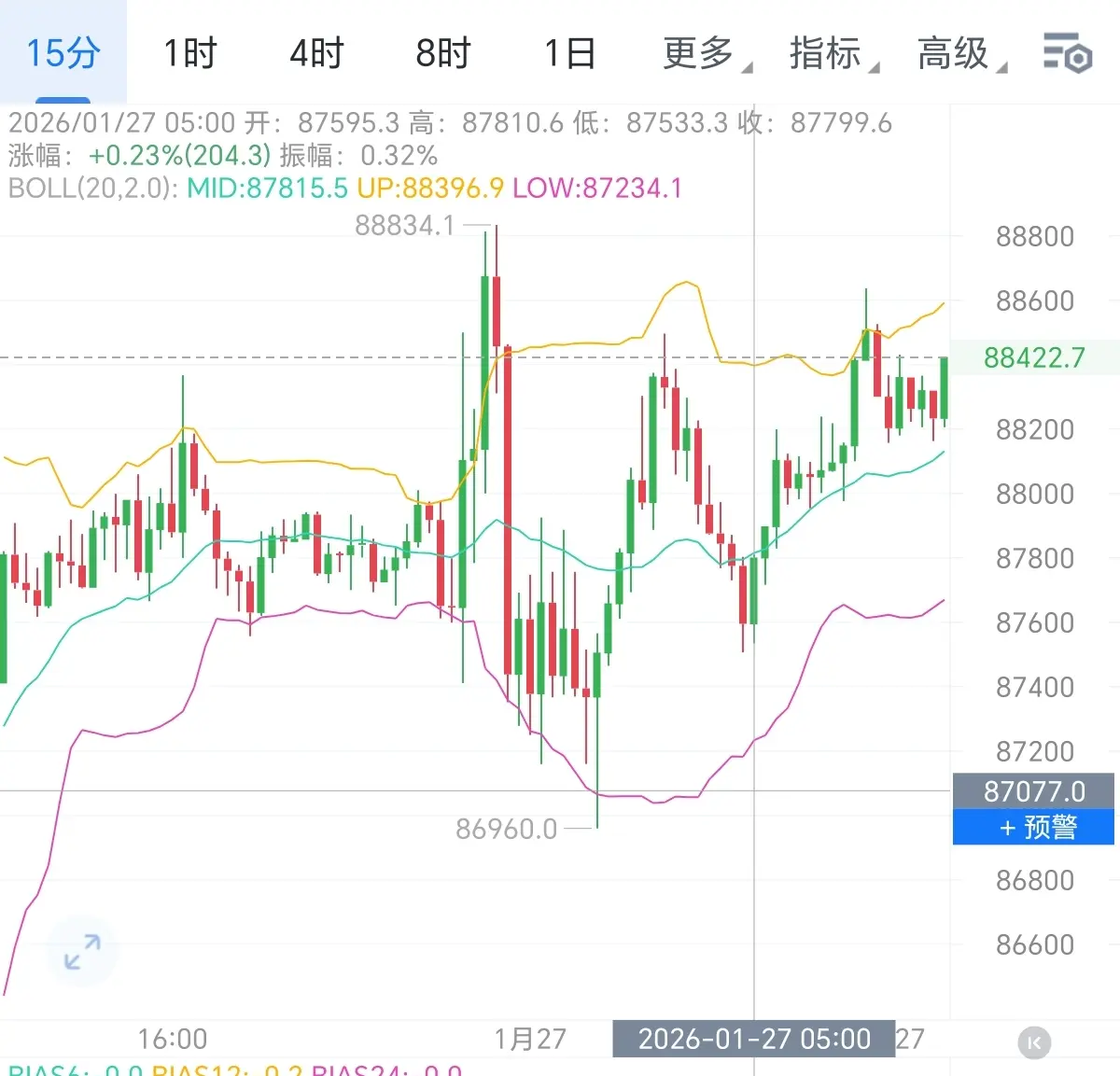Click the 低: 87533.3 low value
The image size is (1120, 1076).
pyautogui.click(x=651, y=122)
